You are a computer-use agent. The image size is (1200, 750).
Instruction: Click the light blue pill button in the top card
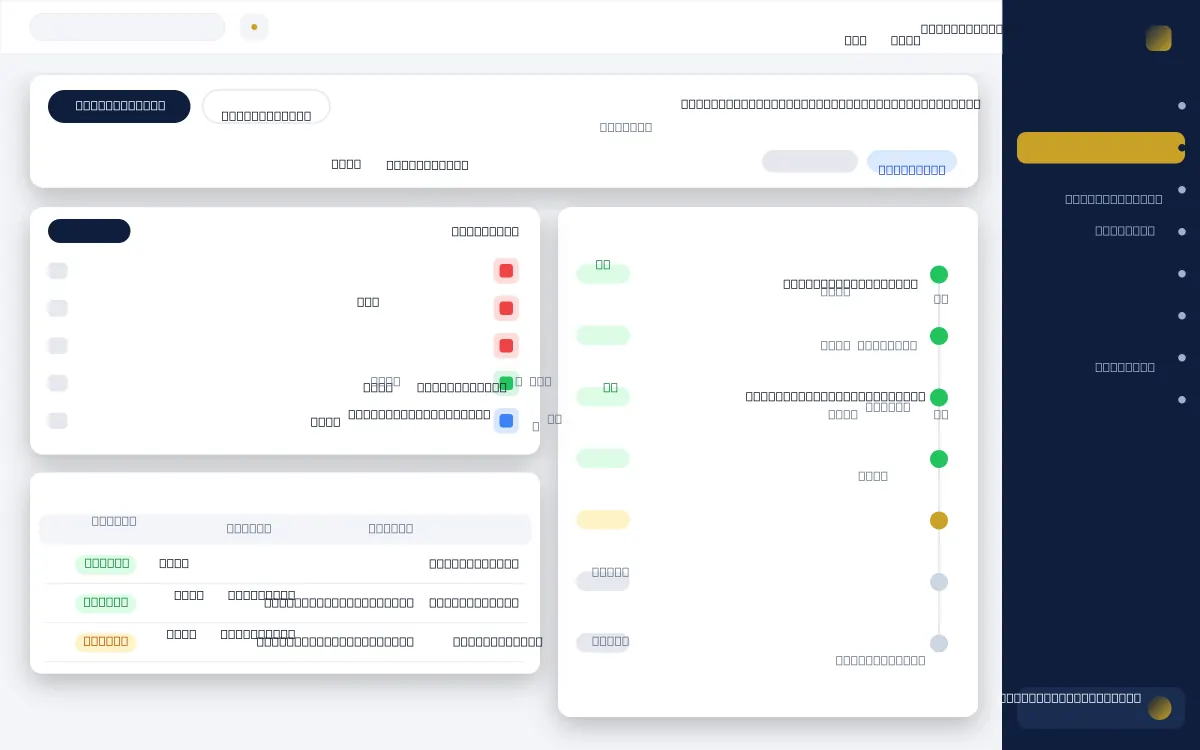tap(912, 161)
